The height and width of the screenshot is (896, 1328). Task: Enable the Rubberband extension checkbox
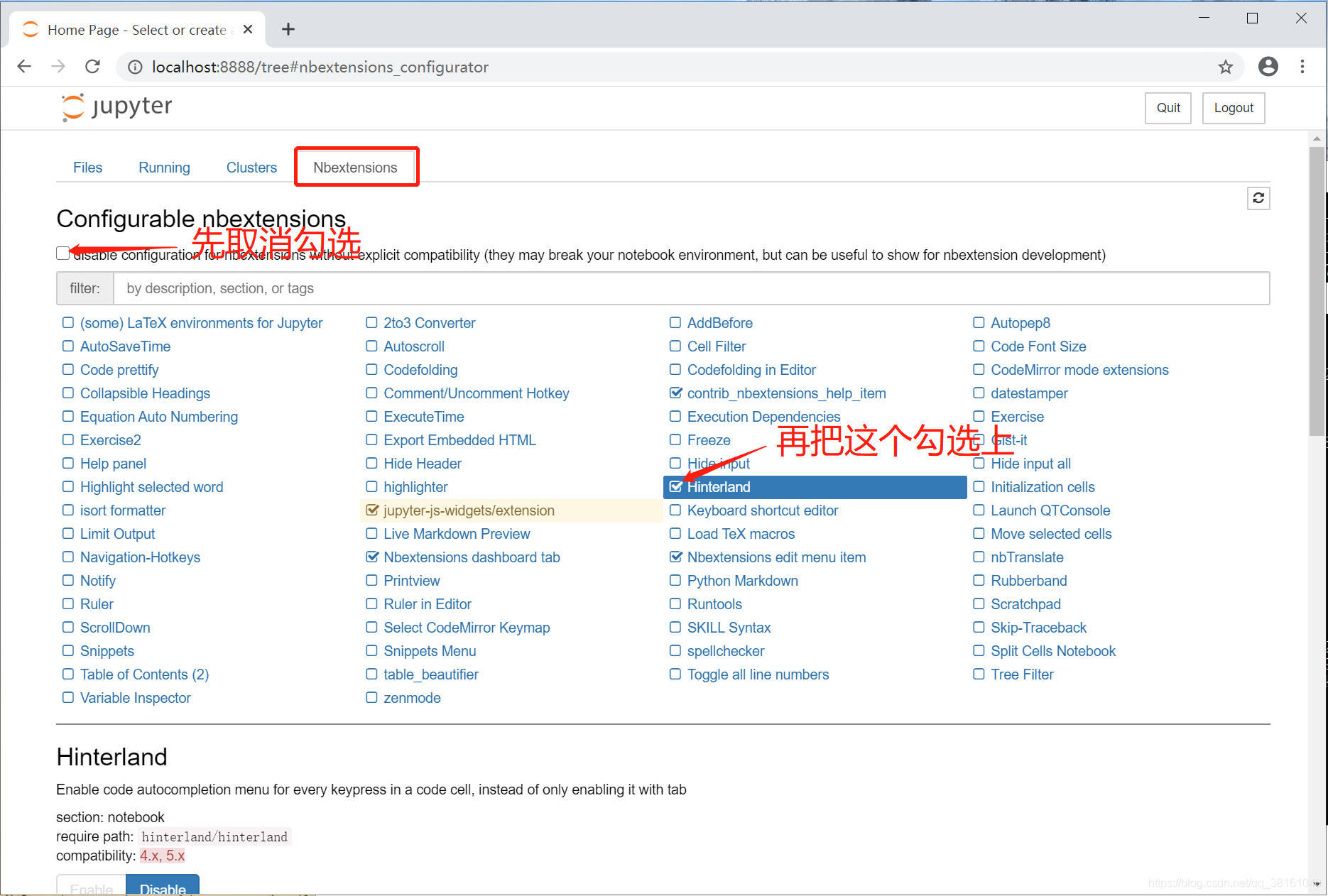(x=979, y=581)
